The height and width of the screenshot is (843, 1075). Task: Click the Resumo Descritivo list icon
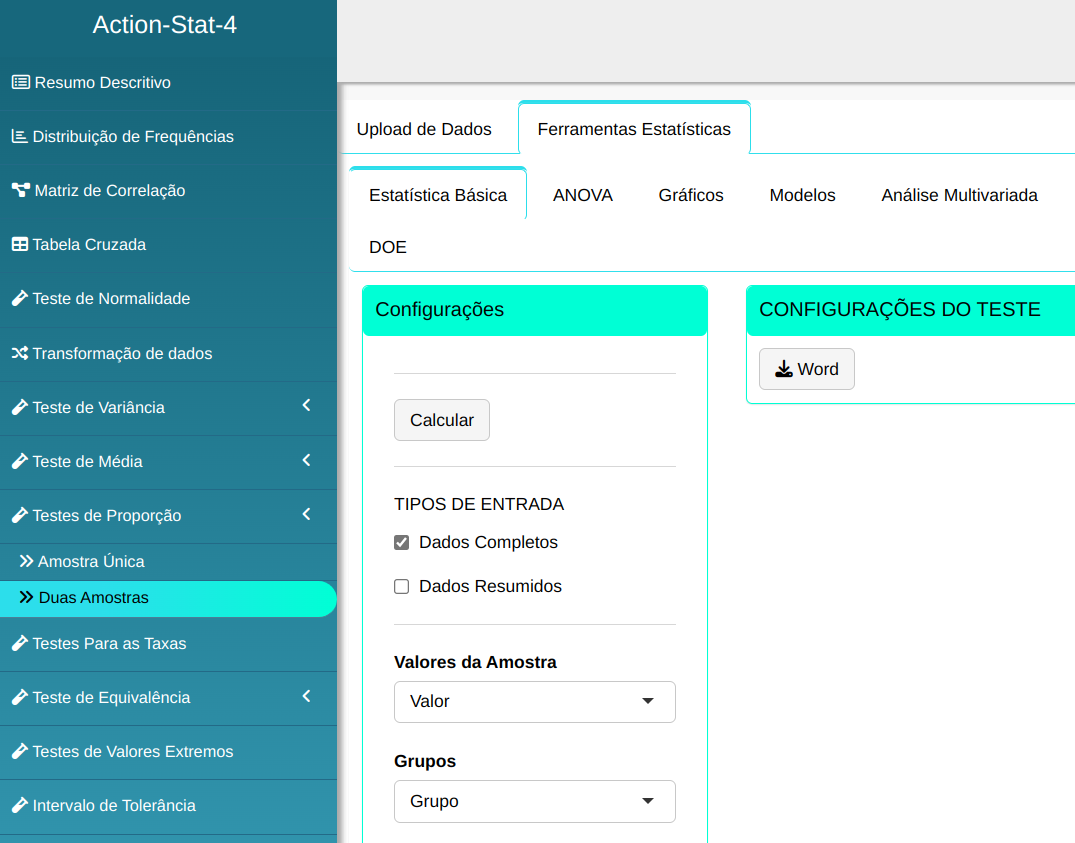(20, 82)
